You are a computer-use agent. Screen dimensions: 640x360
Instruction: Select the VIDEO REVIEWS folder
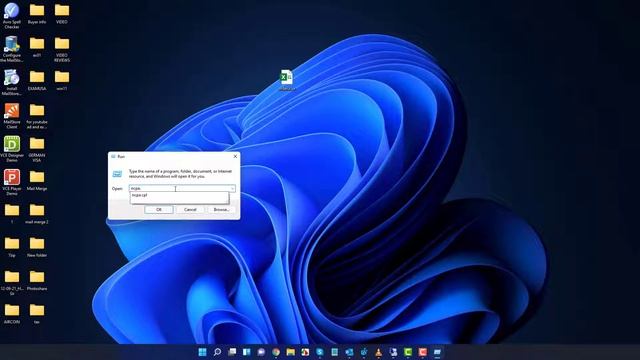pyautogui.click(x=62, y=49)
